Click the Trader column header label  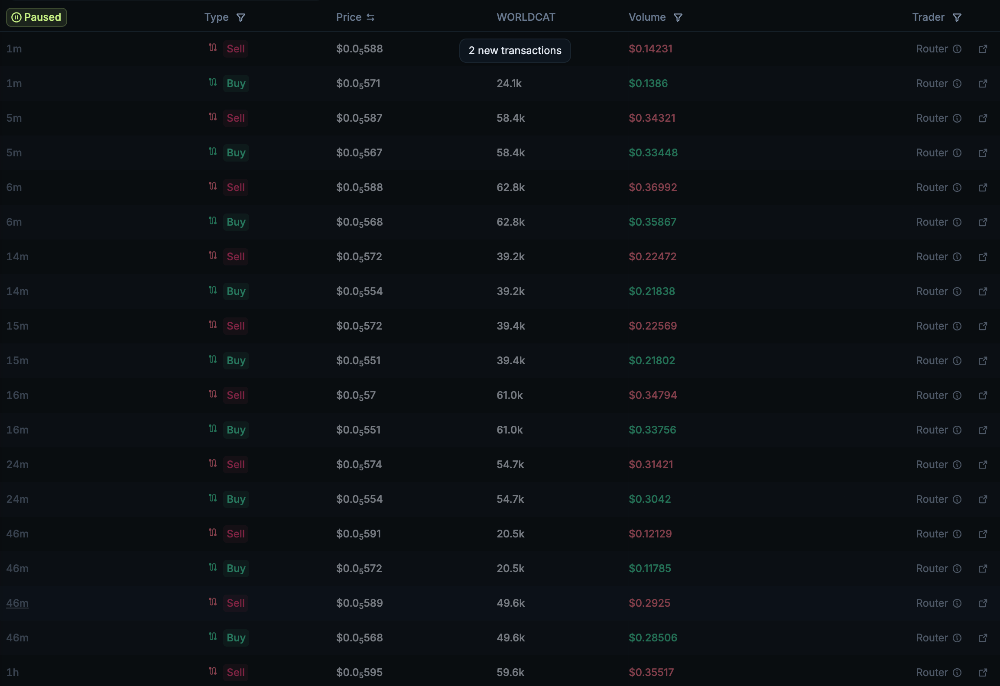[928, 17]
